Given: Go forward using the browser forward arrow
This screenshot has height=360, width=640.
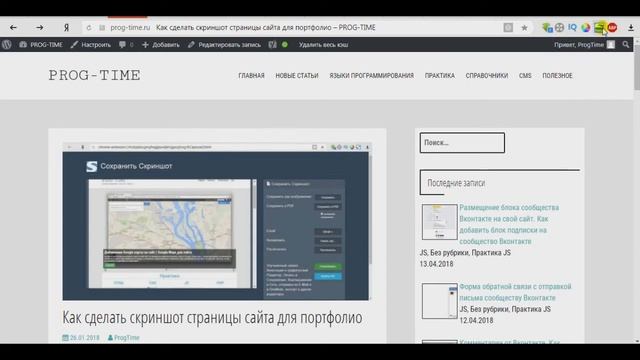Looking at the screenshot, I should pos(40,28).
